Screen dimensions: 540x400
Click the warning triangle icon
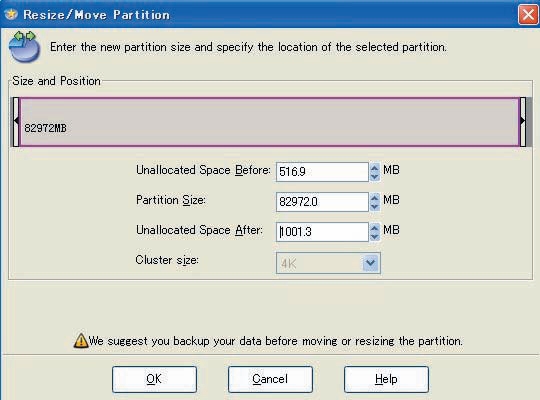click(81, 341)
